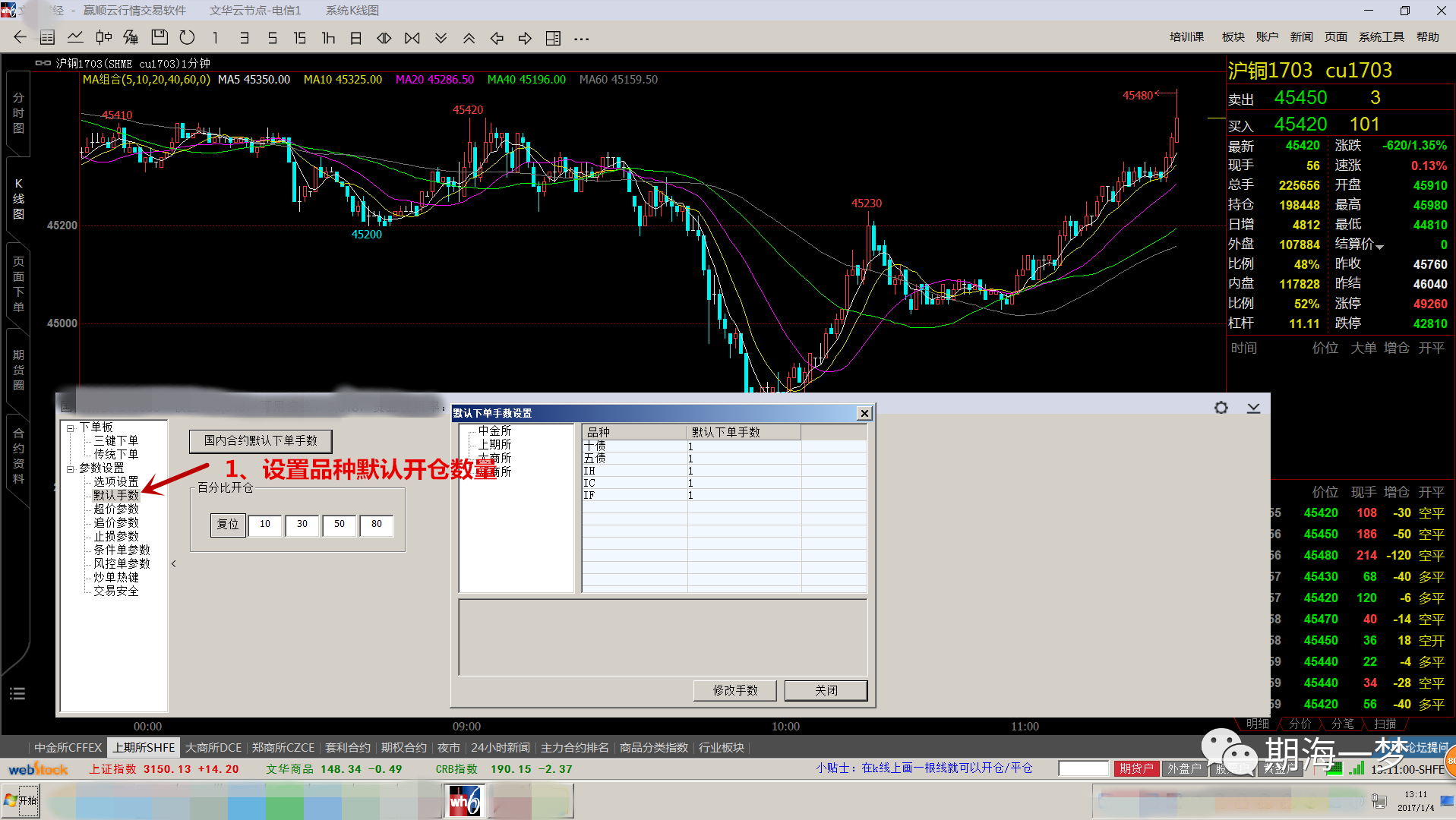1456x820 pixels.
Task: Collapse the 下单板 tree node
Action: click(71, 428)
